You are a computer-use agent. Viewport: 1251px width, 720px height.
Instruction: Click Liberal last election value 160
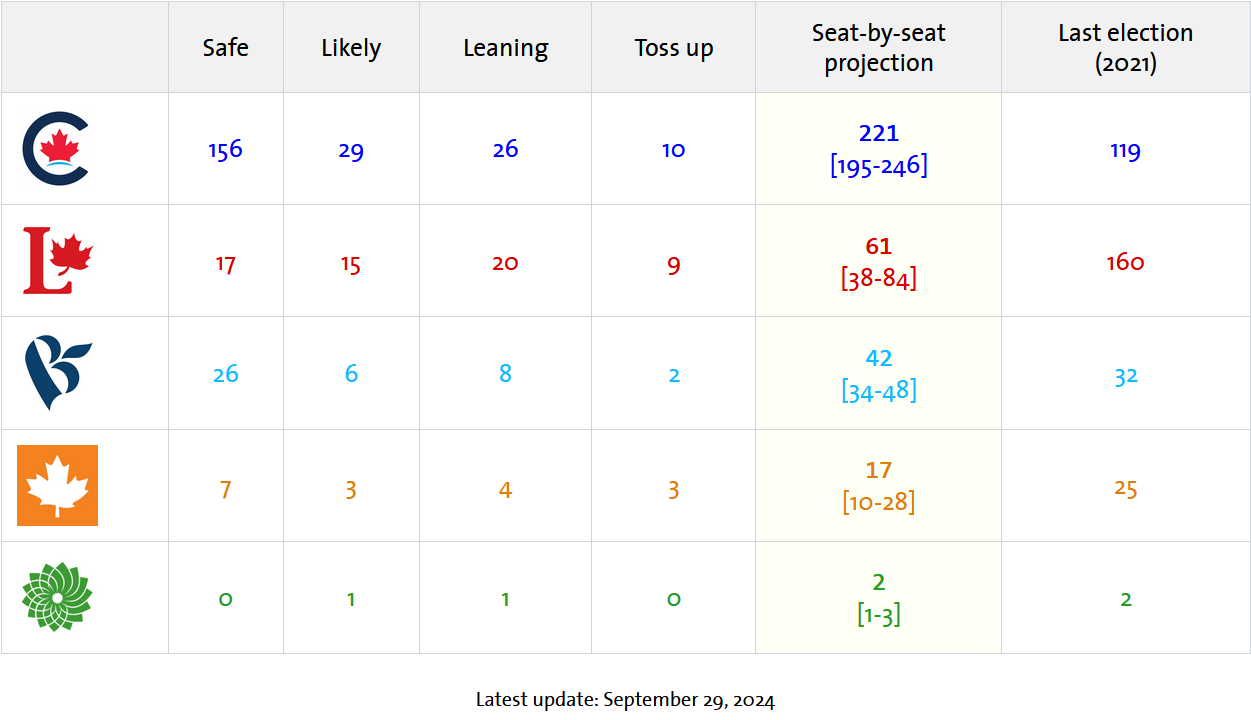click(1125, 262)
